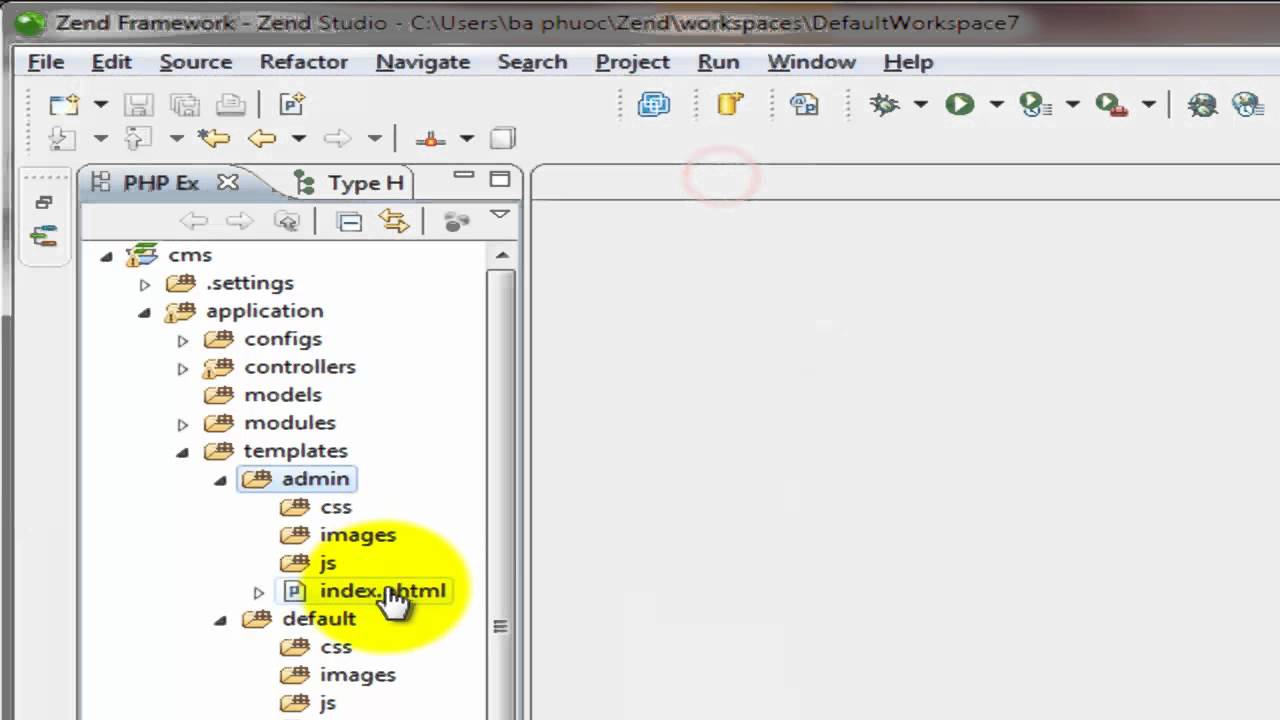Click the Previous Annotation toolbar icon

(138, 139)
